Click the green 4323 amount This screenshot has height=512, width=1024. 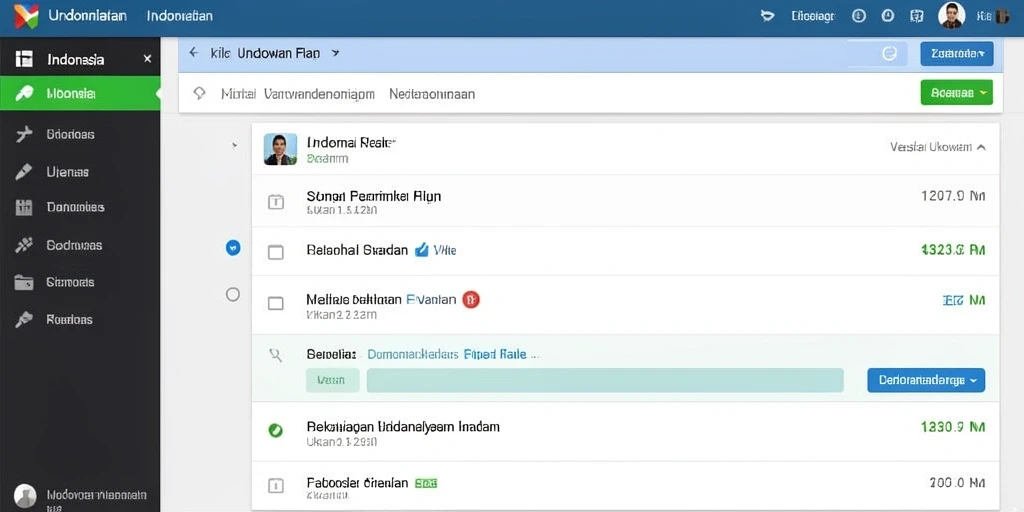[x=953, y=250]
